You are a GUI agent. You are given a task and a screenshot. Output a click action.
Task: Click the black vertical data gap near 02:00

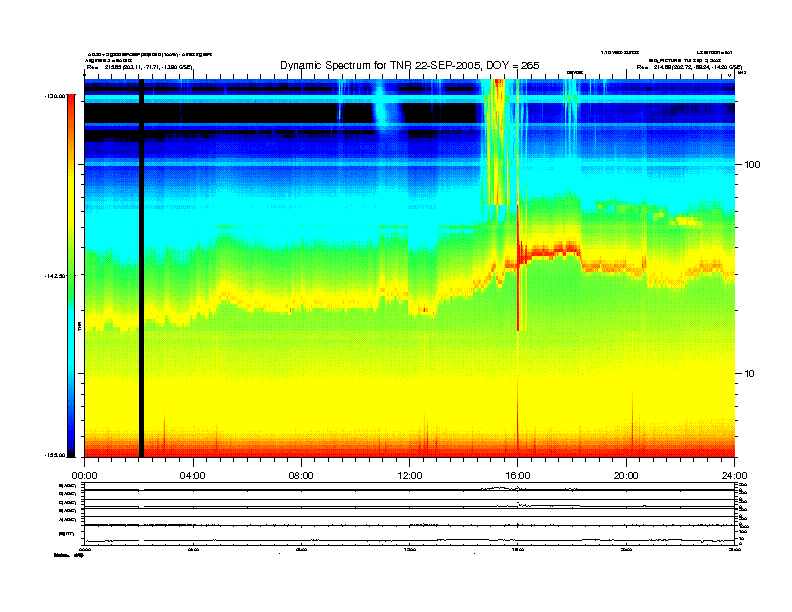pyautogui.click(x=141, y=268)
